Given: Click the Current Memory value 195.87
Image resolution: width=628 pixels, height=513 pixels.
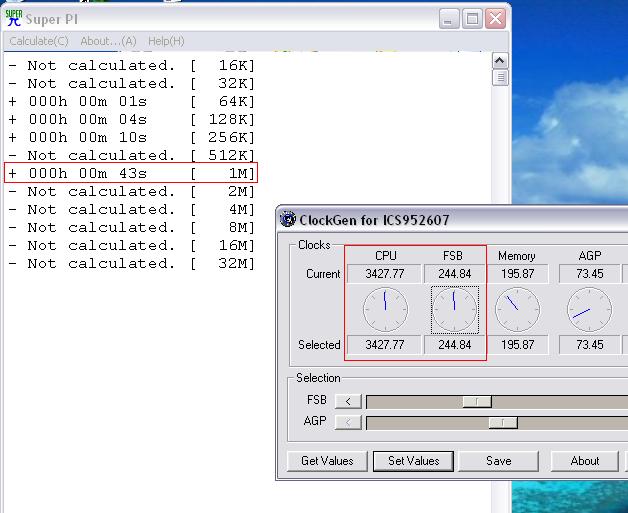Looking at the screenshot, I should coord(517,274).
